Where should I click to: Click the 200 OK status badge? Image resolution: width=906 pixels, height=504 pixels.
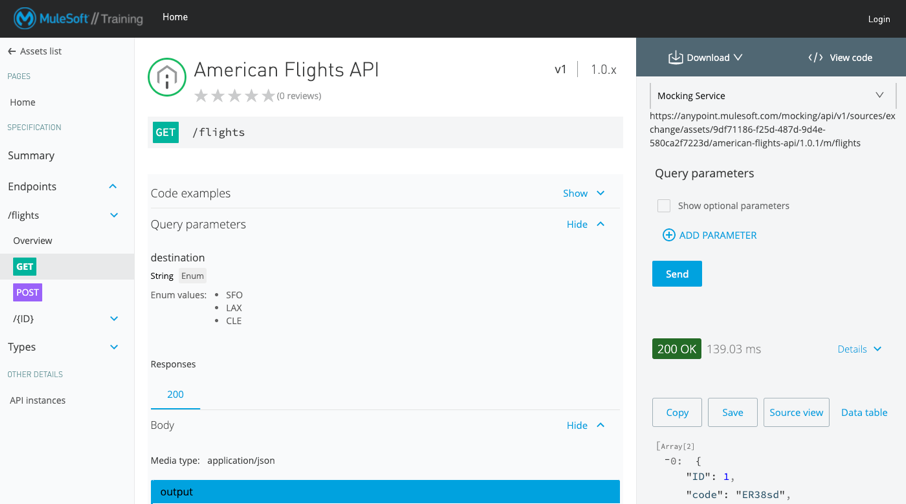click(x=677, y=349)
